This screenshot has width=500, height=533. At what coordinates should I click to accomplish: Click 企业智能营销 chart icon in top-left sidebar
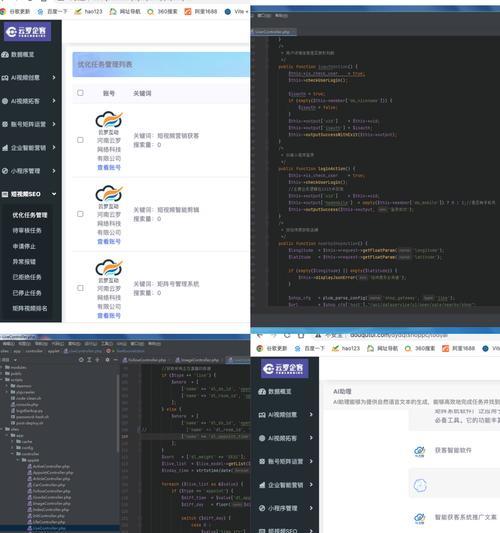5,148
